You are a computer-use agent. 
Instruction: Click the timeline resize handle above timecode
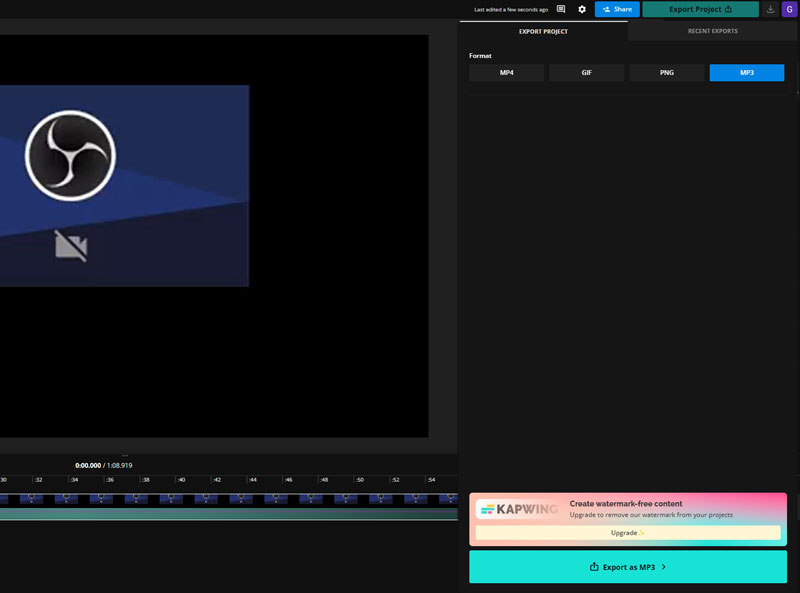[125, 456]
